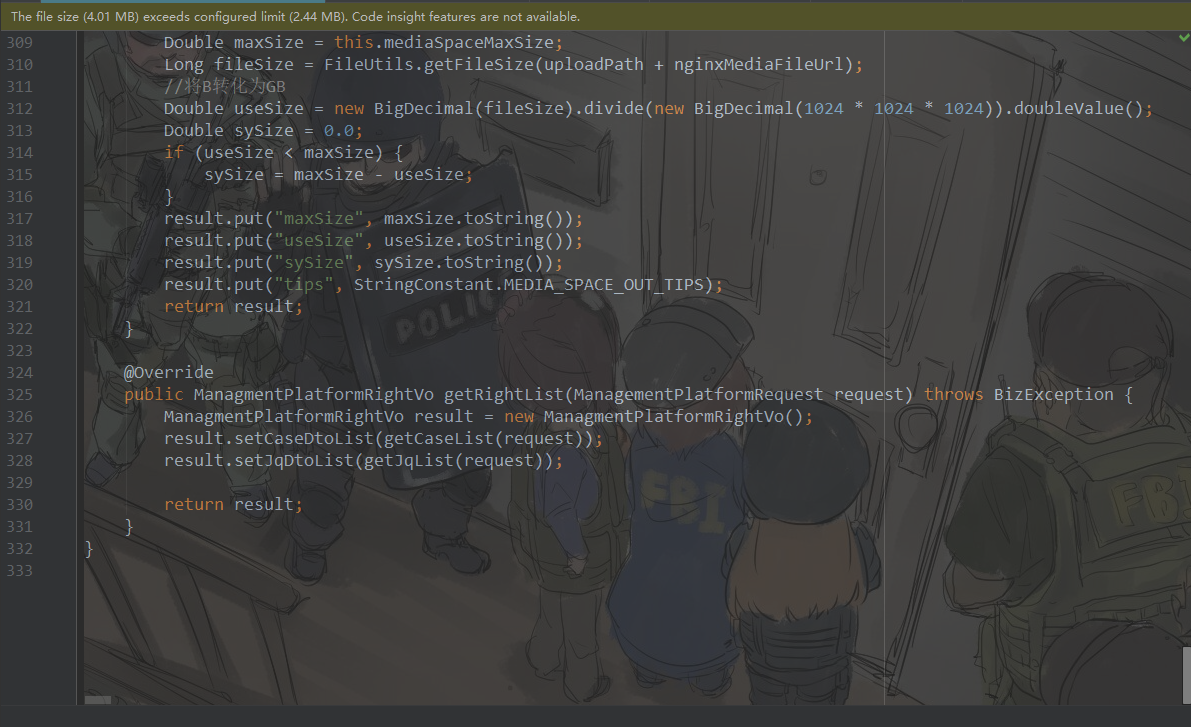Click setJqDtoList on line 328
The height and width of the screenshot is (727, 1191).
pos(294,460)
